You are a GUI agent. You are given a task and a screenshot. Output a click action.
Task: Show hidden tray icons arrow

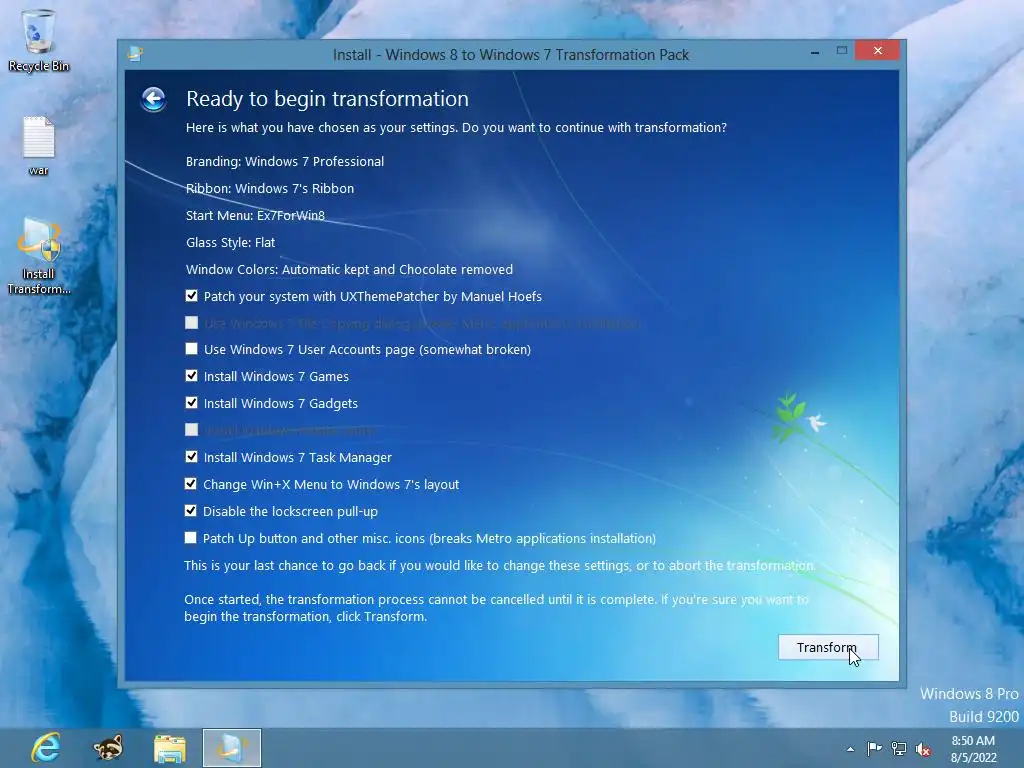tap(850, 749)
